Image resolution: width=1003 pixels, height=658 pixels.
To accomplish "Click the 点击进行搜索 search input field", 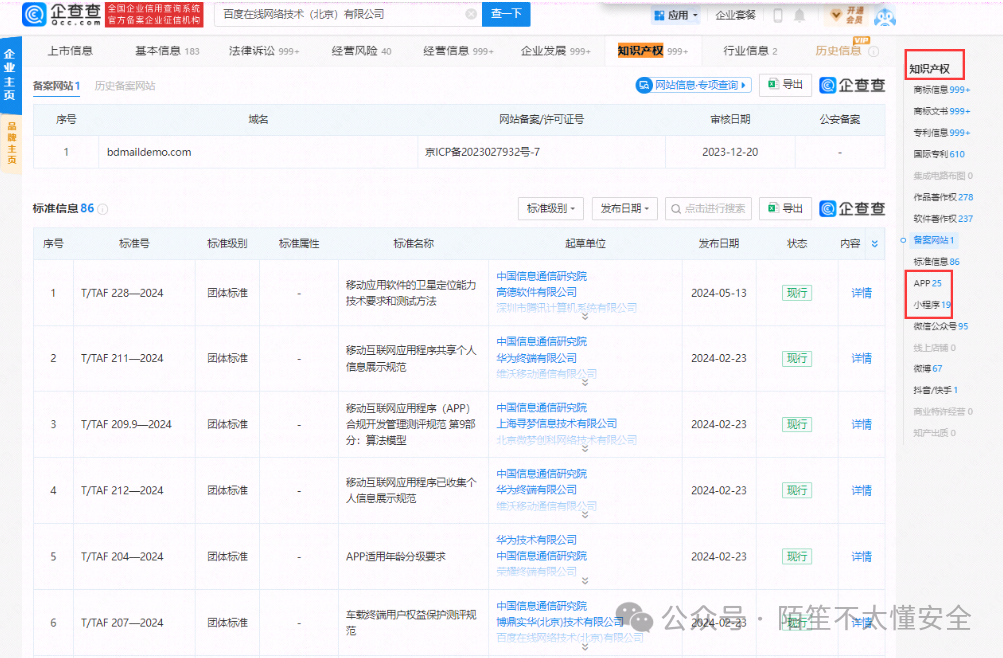I will (x=710, y=208).
